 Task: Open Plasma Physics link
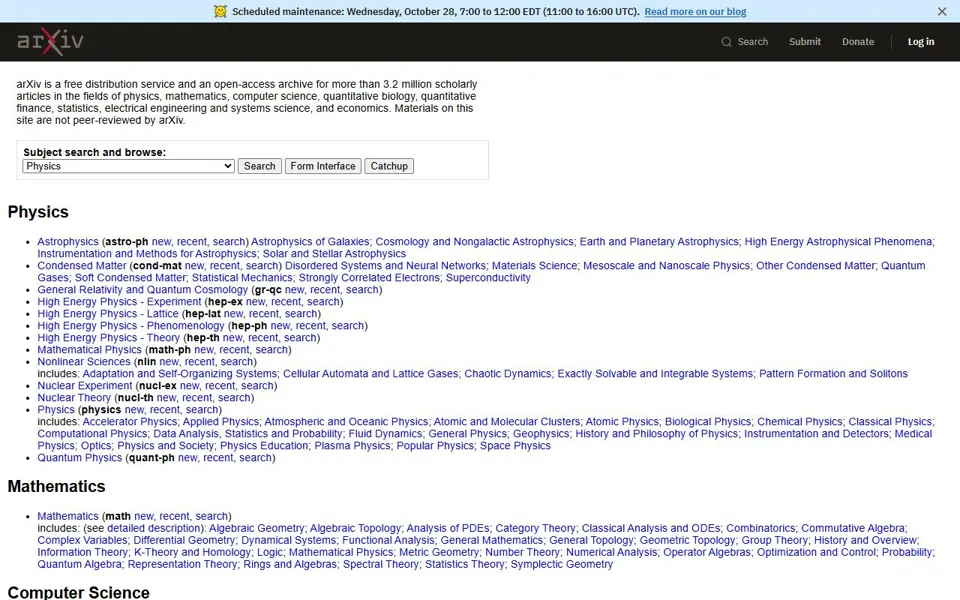(352, 446)
